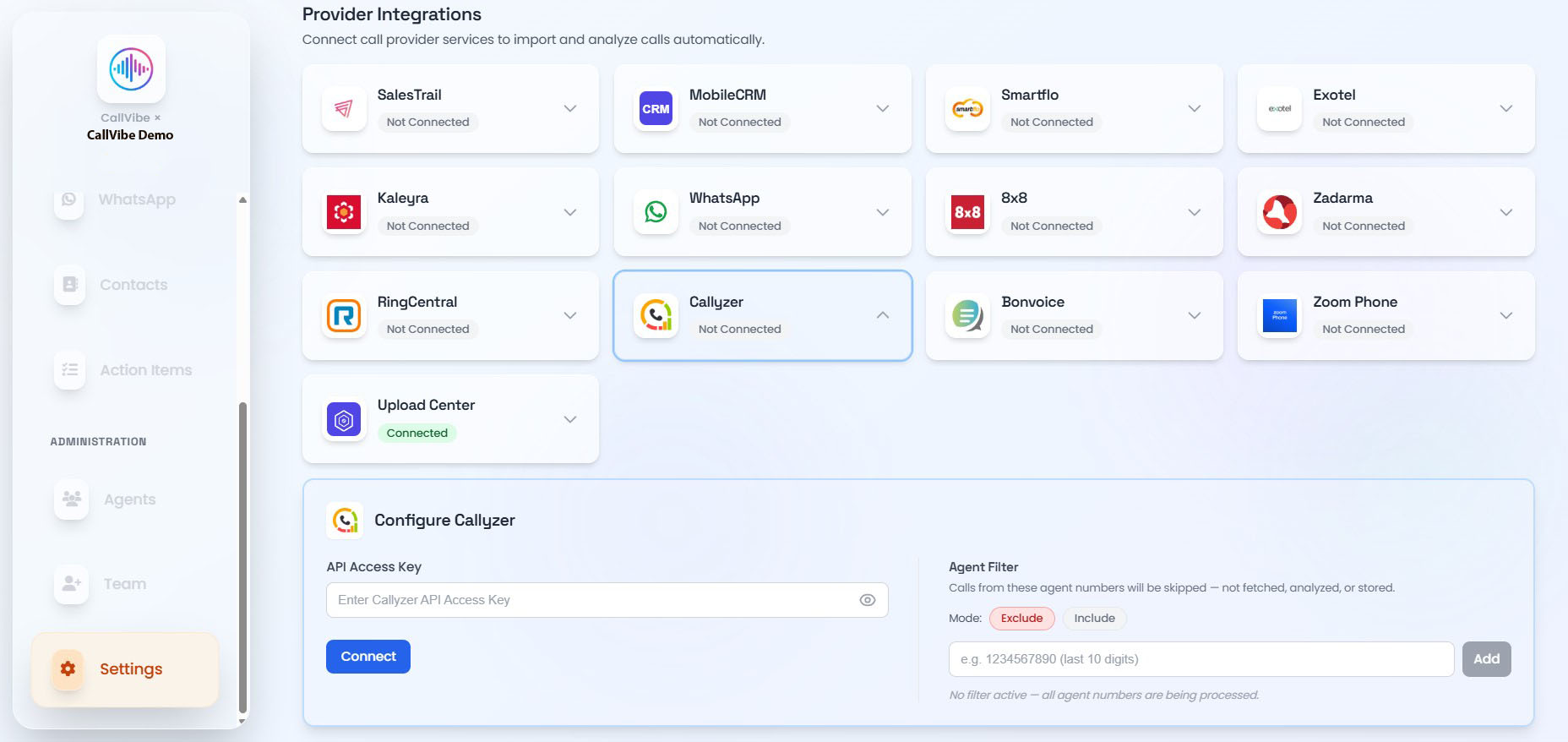Toggle API key visibility eye icon
1568x742 pixels.
[x=868, y=600]
